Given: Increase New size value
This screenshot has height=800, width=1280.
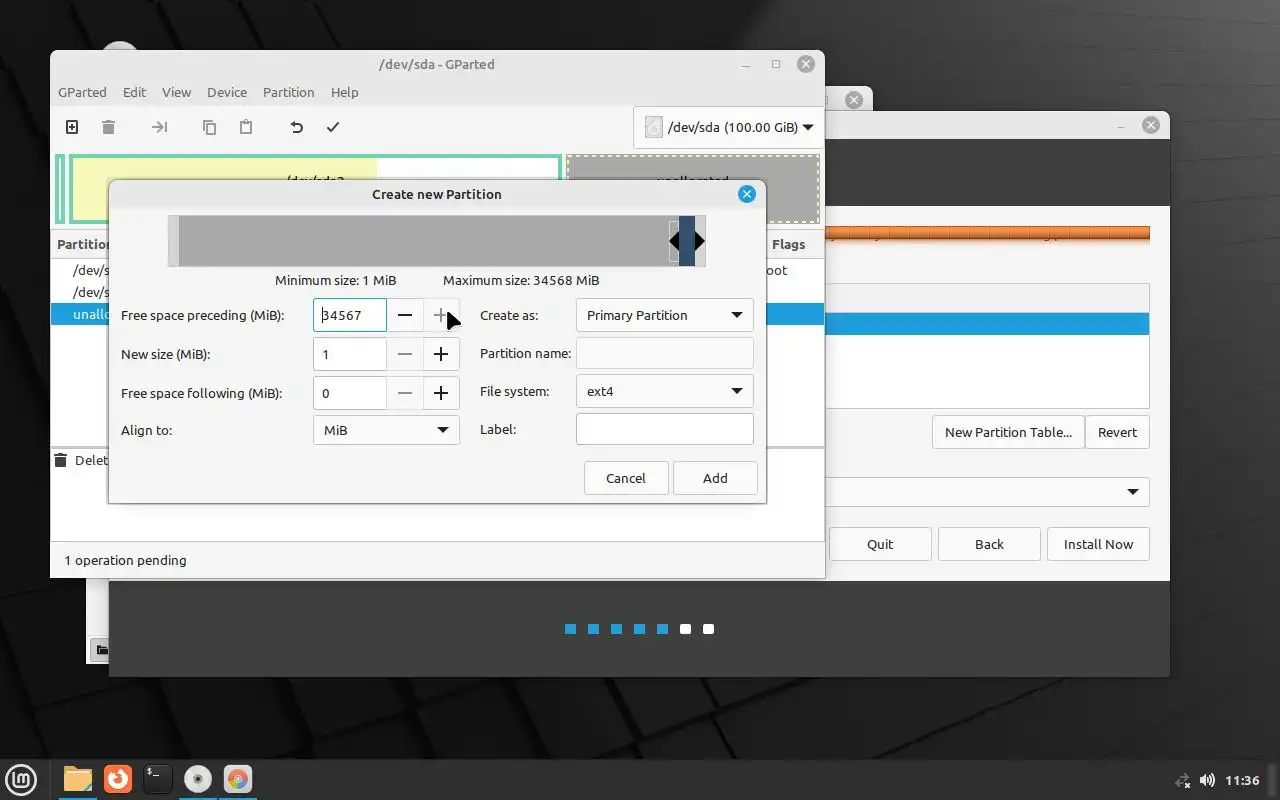Looking at the screenshot, I should coord(441,354).
